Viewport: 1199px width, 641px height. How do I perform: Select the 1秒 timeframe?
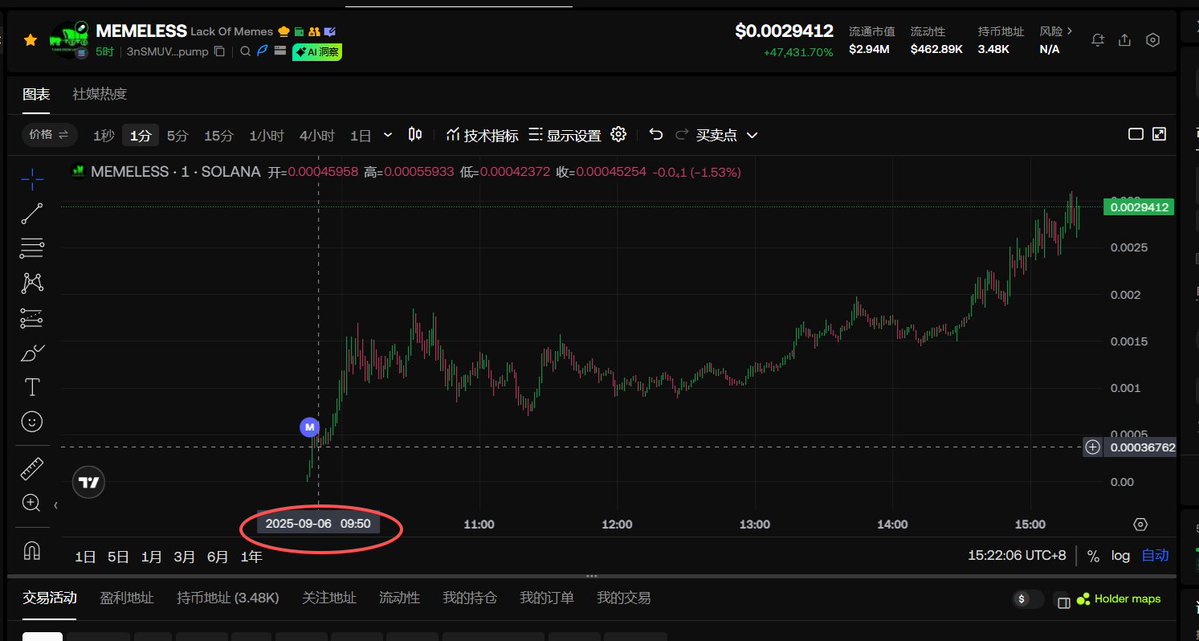point(103,135)
